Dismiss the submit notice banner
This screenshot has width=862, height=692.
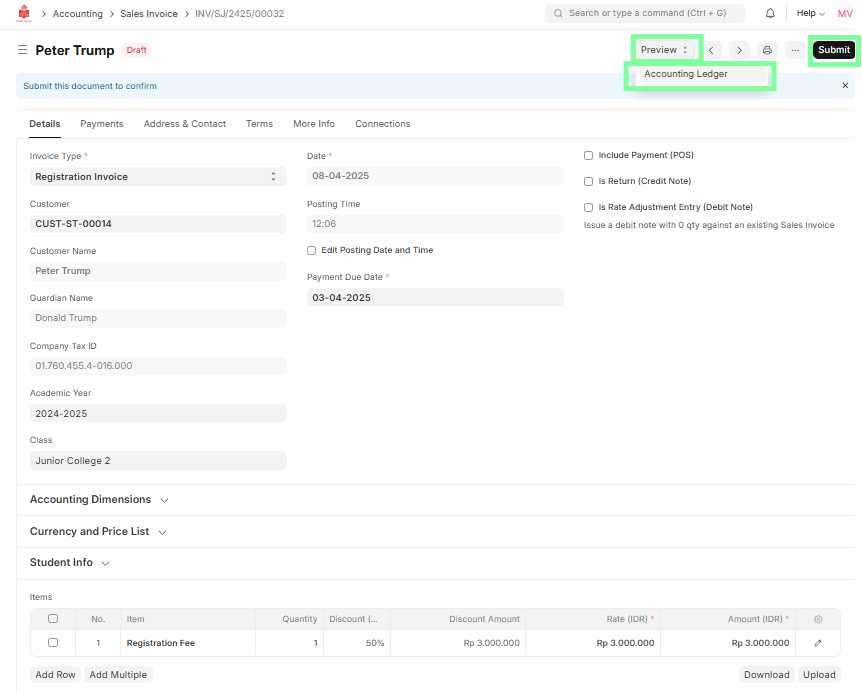click(845, 86)
